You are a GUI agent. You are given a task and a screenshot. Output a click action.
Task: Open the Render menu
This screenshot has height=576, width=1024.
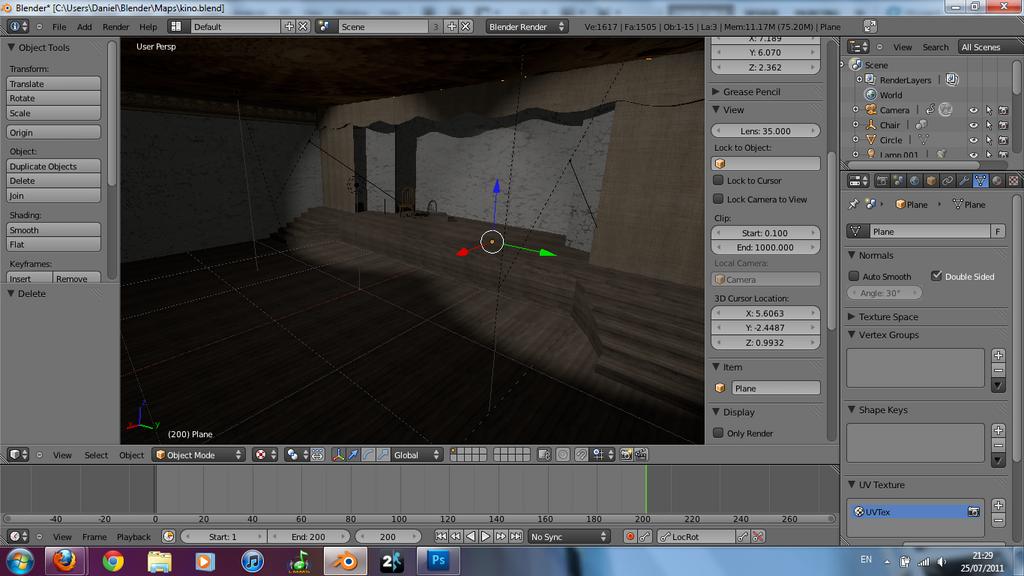pyautogui.click(x=116, y=27)
